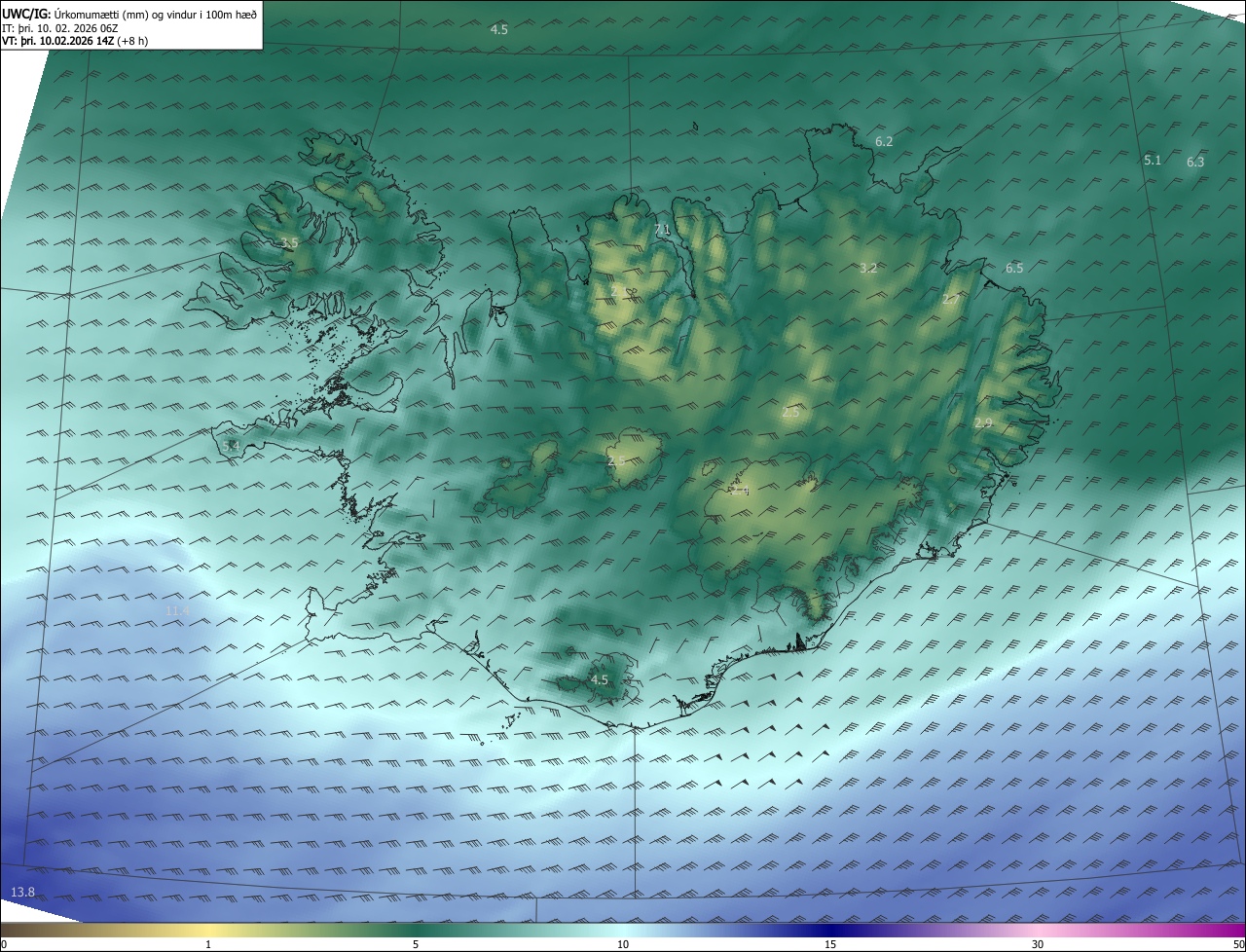This screenshot has height=952, width=1246.
Task: Click the 3.2 value on the map
Action: pyautogui.click(x=869, y=268)
